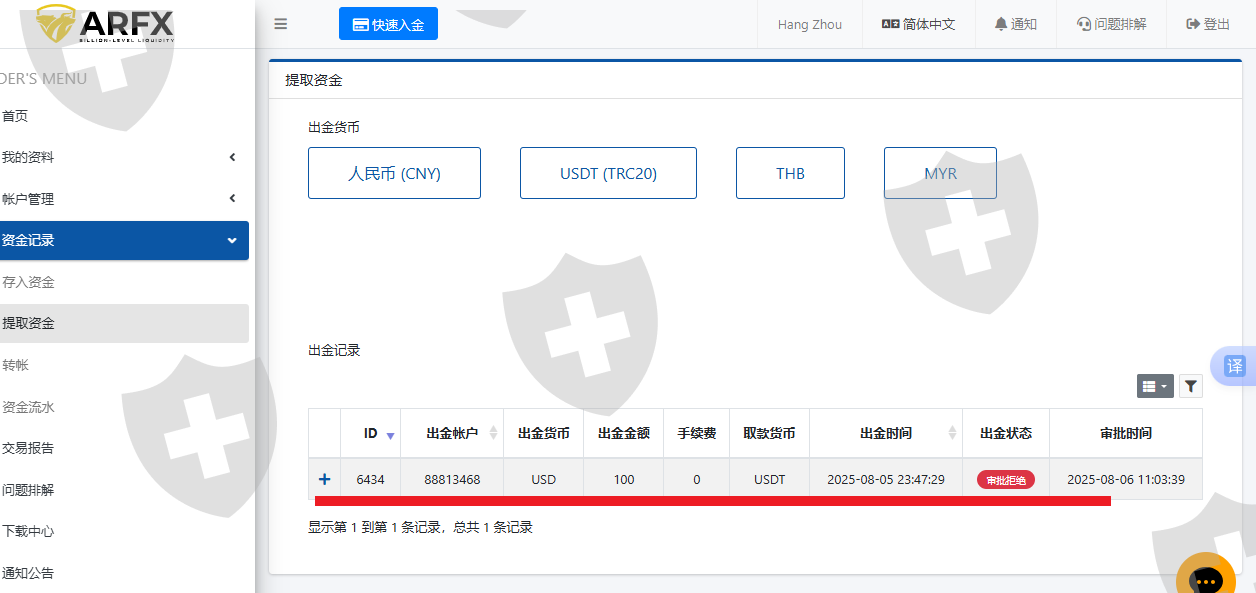Viewport: 1256px width, 593px height.
Task: Open the floating chat bubble
Action: [x=1206, y=579]
